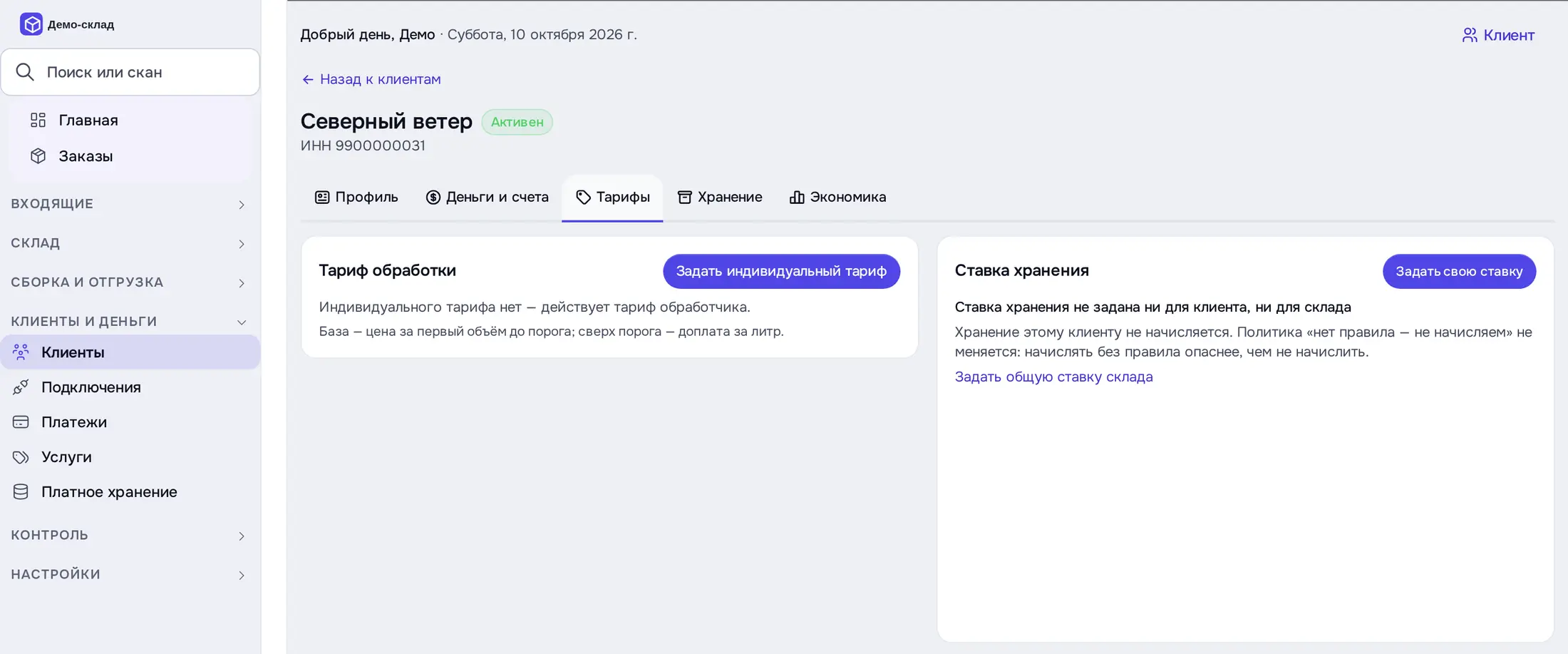Click the Профиль ID card icon
The height and width of the screenshot is (654, 1568).
pyautogui.click(x=322, y=197)
